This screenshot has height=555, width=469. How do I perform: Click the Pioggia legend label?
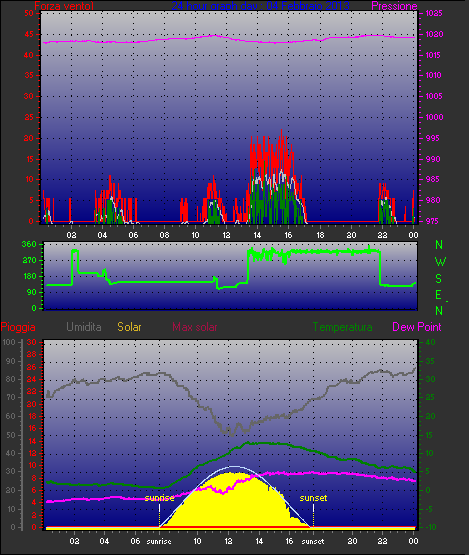click(18, 327)
